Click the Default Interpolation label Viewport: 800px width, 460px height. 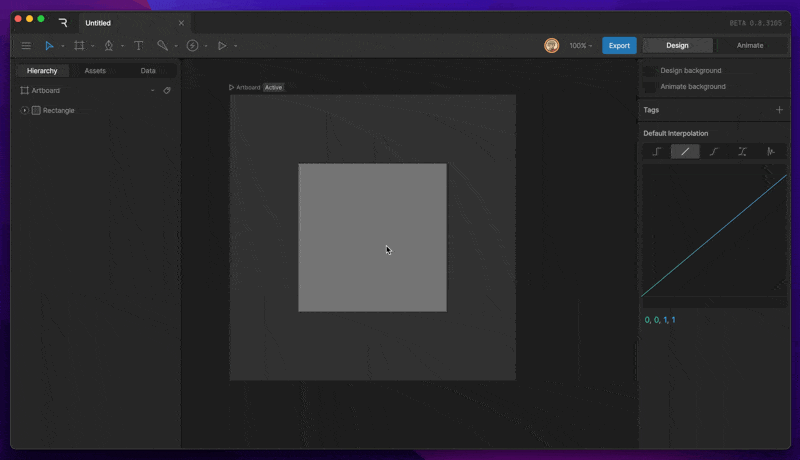pyautogui.click(x=676, y=133)
